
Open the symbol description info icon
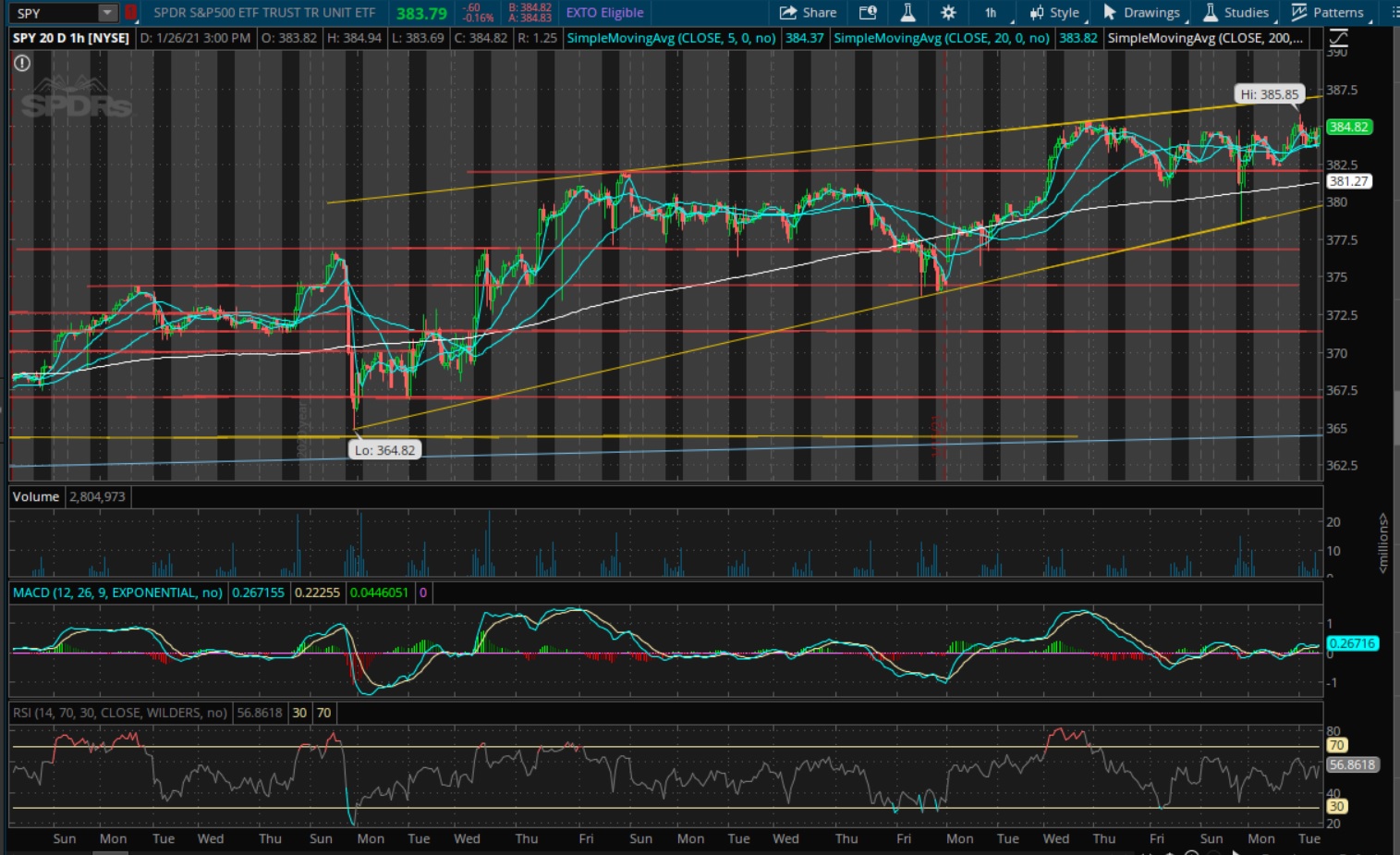click(868, 13)
